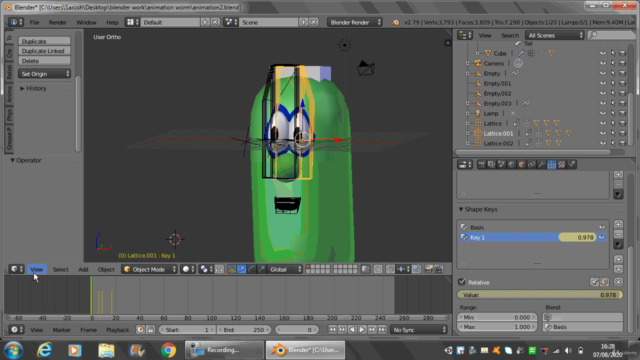This screenshot has width=640, height=360.
Task: Open the Render menu
Action: click(x=58, y=22)
